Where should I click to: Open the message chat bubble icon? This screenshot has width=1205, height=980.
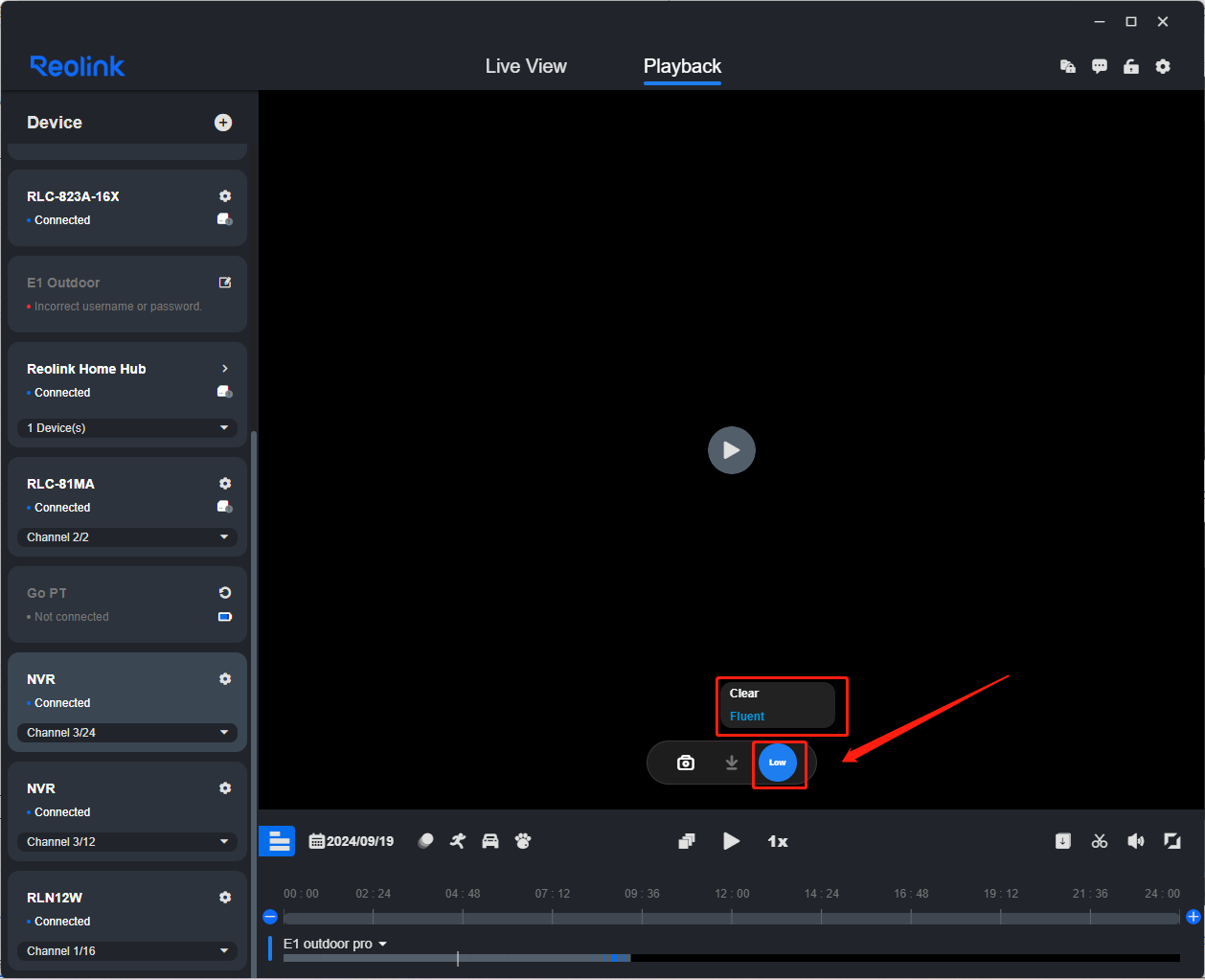click(x=1100, y=66)
